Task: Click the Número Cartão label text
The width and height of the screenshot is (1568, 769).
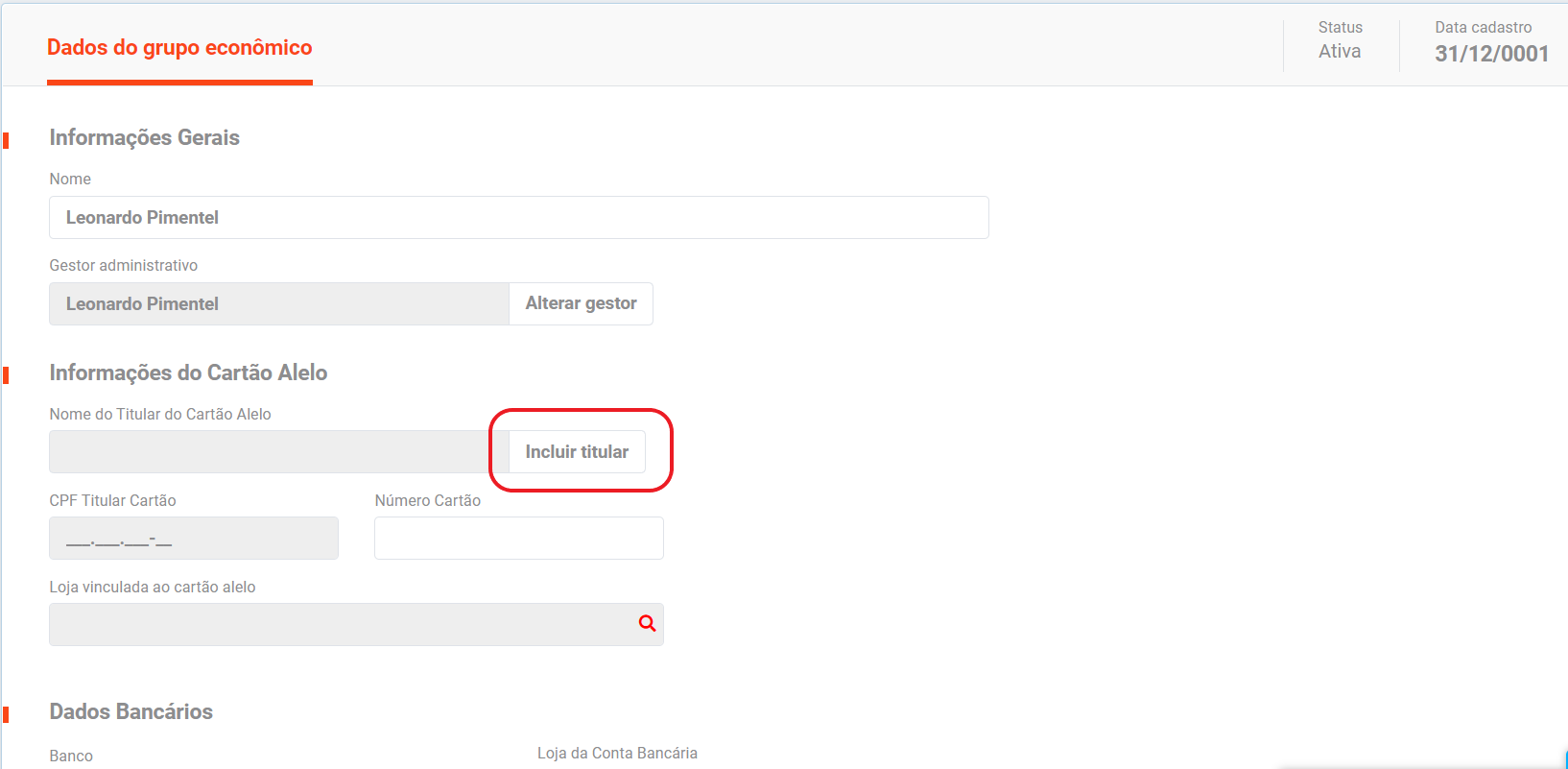Action: pyautogui.click(x=427, y=501)
